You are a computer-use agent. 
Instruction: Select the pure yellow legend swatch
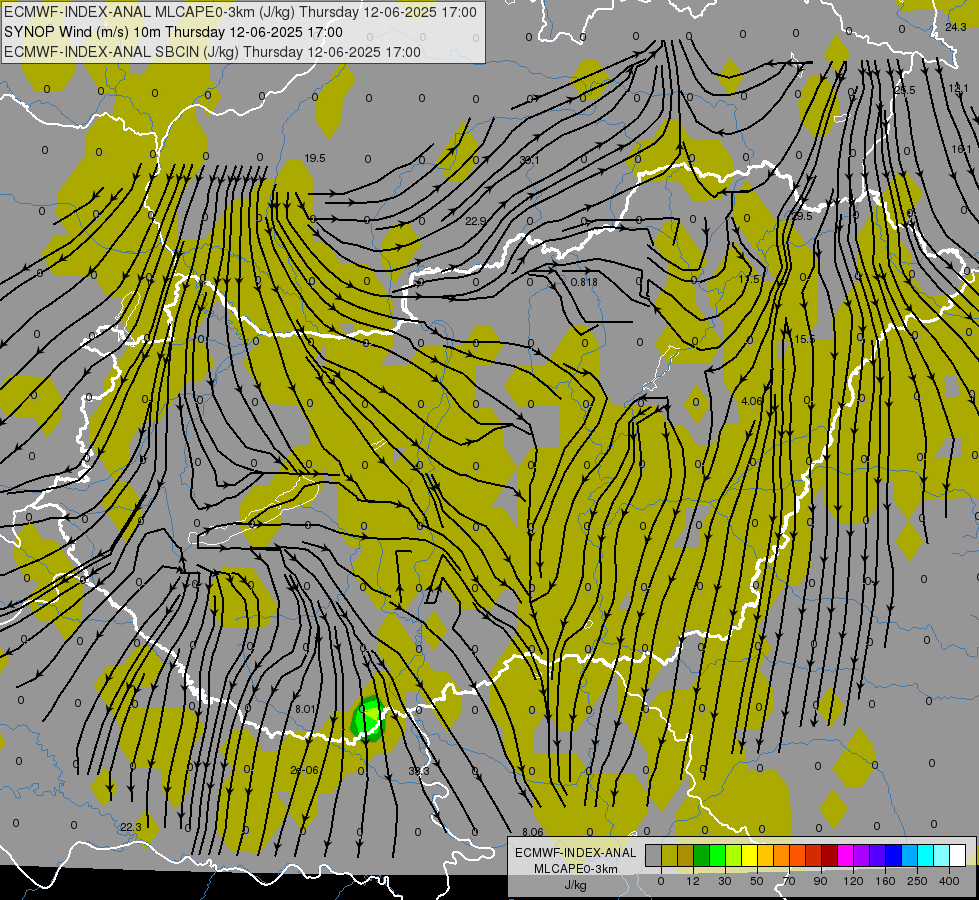(x=749, y=855)
